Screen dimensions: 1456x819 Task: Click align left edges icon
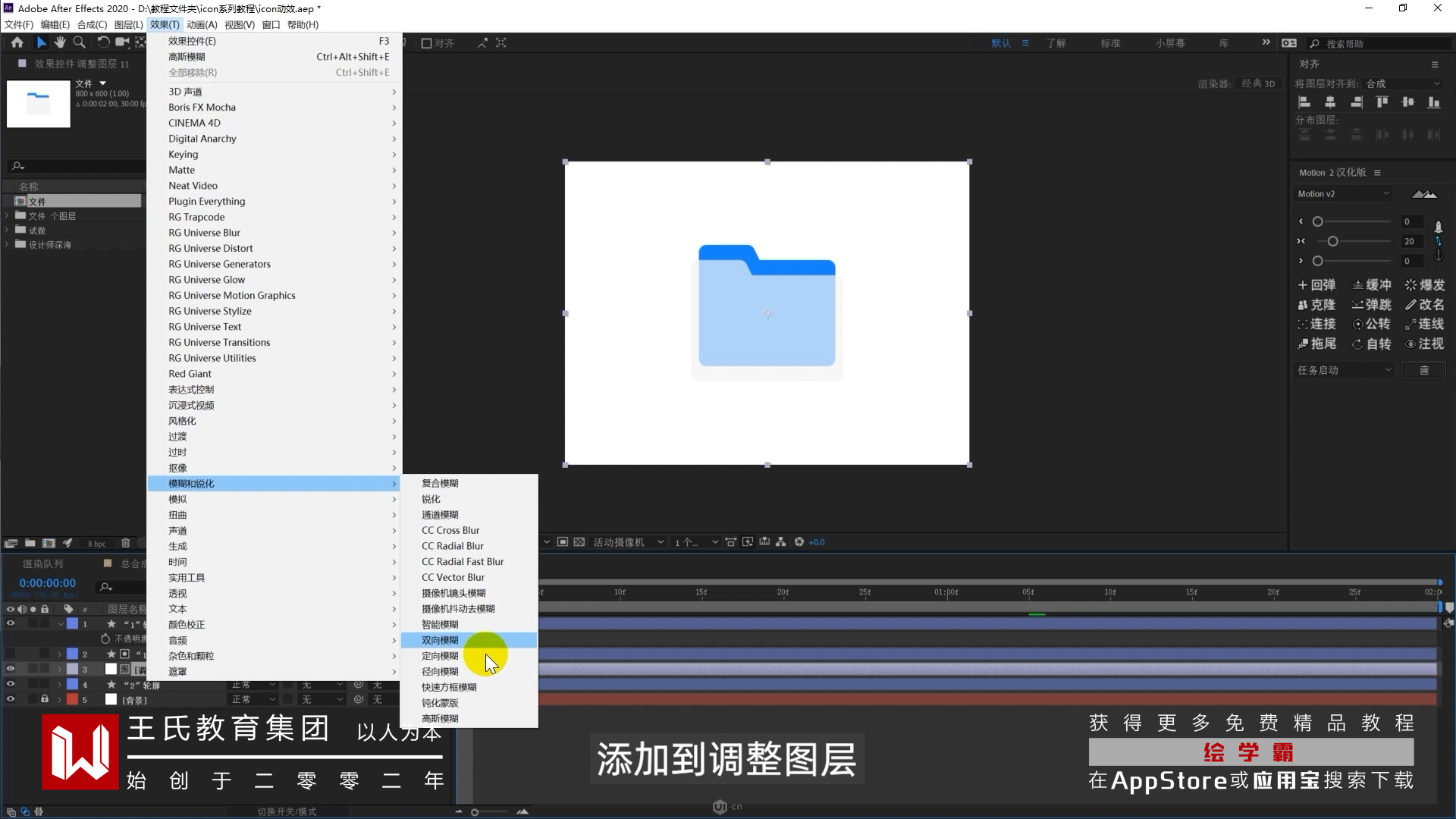(x=1304, y=102)
